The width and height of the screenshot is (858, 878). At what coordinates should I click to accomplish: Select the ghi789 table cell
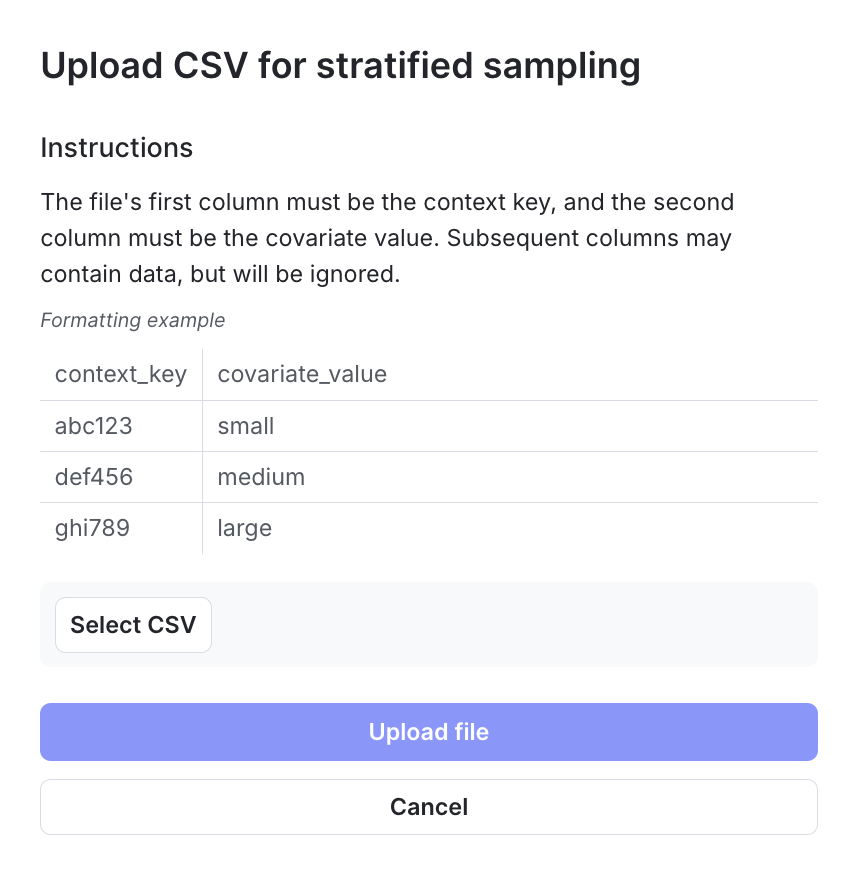[x=92, y=528]
